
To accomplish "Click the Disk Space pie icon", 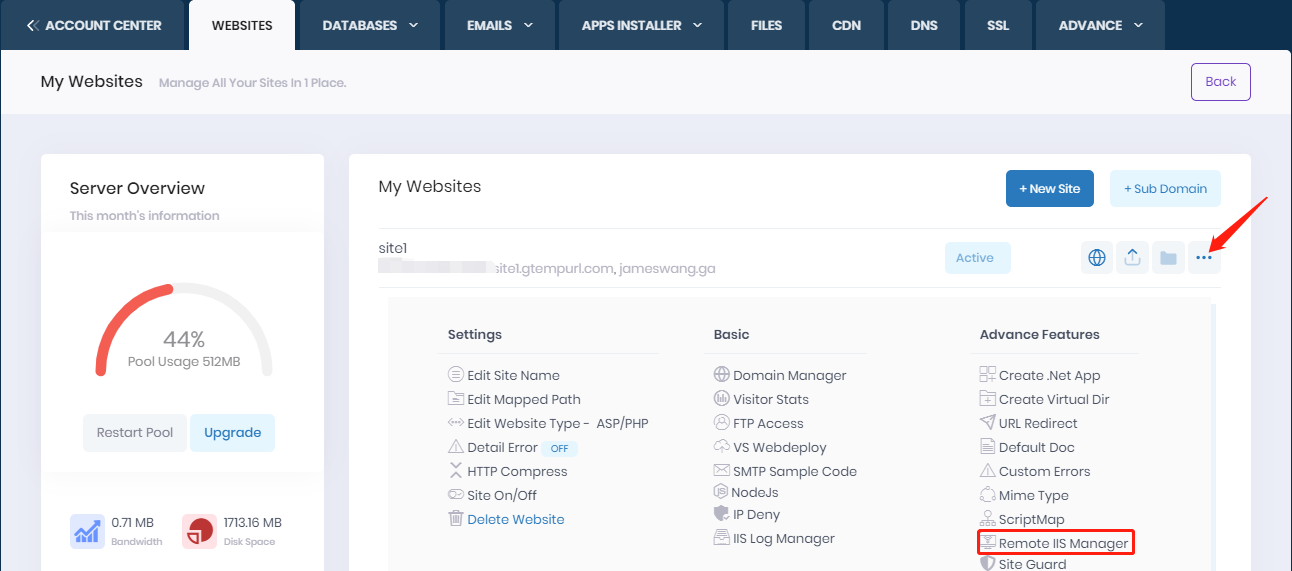I will (x=199, y=531).
